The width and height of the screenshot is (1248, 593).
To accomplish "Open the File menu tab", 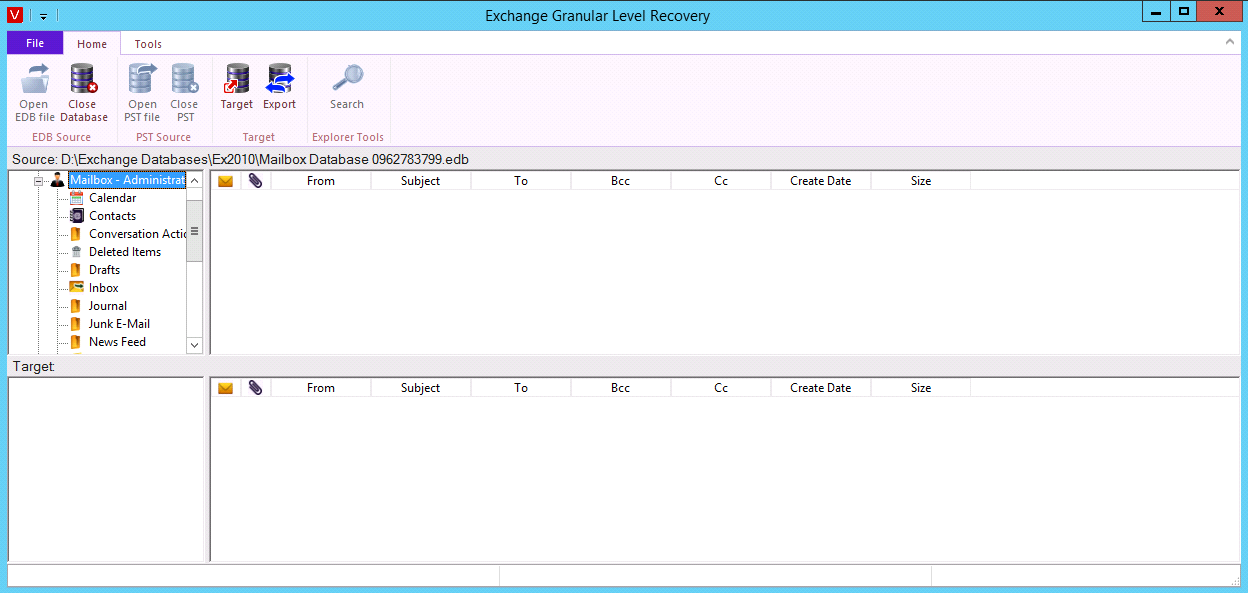I will pos(35,43).
